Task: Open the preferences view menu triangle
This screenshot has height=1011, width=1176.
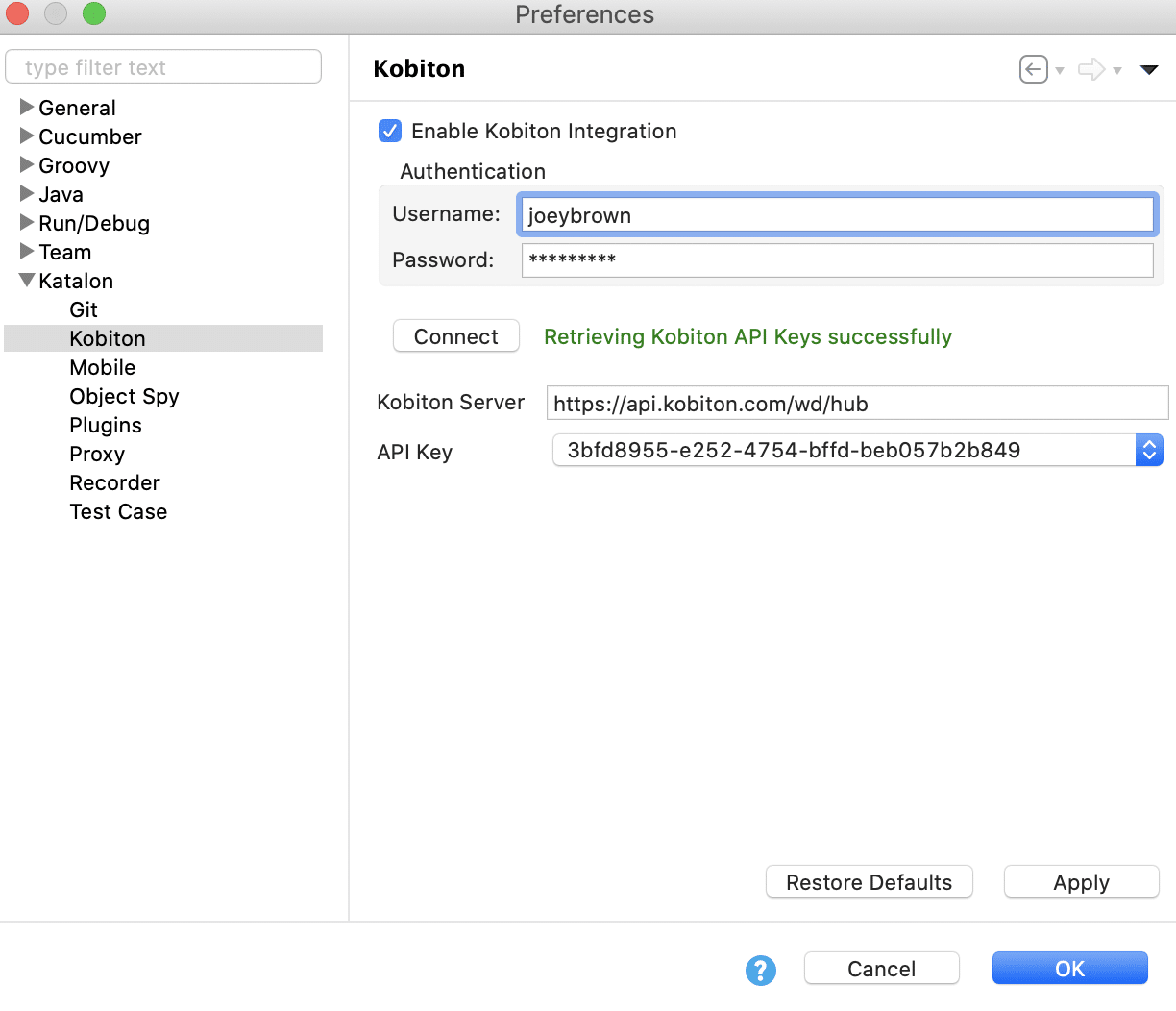Action: click(x=1149, y=69)
